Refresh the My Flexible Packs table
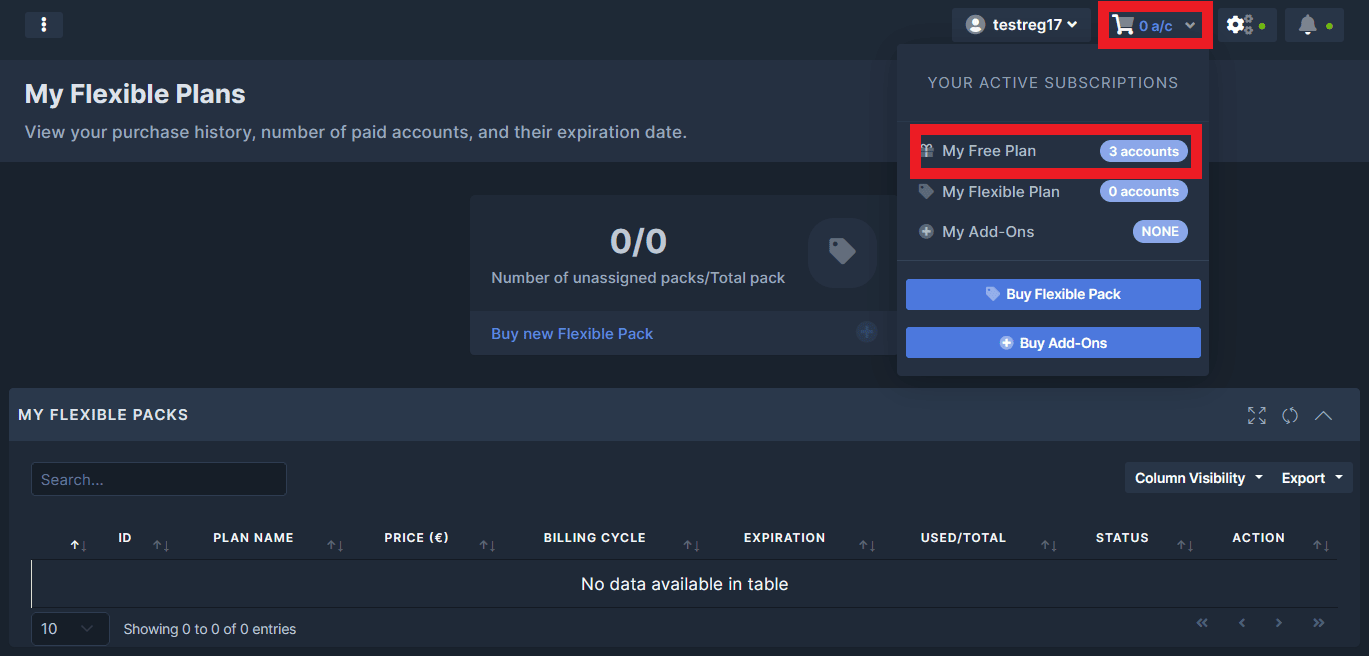The width and height of the screenshot is (1369, 656). point(1290,415)
